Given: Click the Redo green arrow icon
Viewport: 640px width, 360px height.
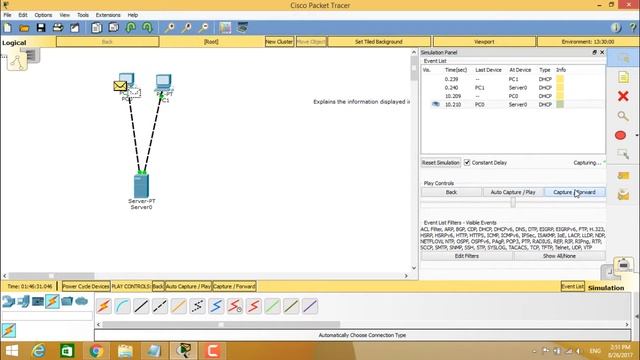Looking at the screenshot, I should 147,28.
